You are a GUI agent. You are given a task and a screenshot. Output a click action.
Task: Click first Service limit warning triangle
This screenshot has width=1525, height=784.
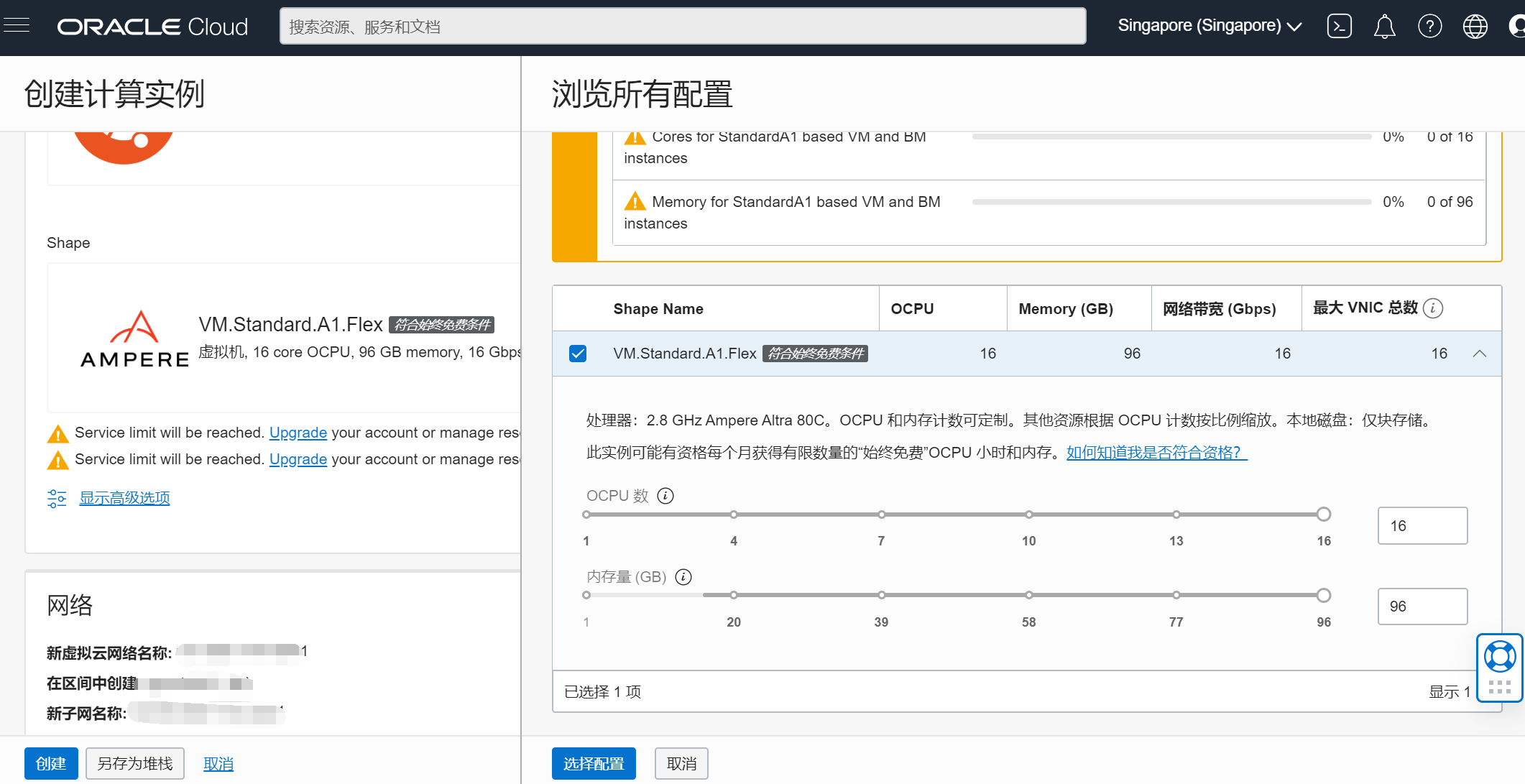(x=57, y=434)
